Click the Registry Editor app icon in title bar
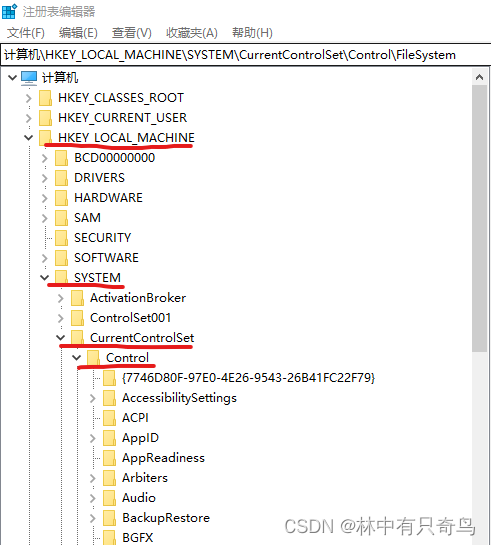The height and width of the screenshot is (545, 491). (x=9, y=11)
